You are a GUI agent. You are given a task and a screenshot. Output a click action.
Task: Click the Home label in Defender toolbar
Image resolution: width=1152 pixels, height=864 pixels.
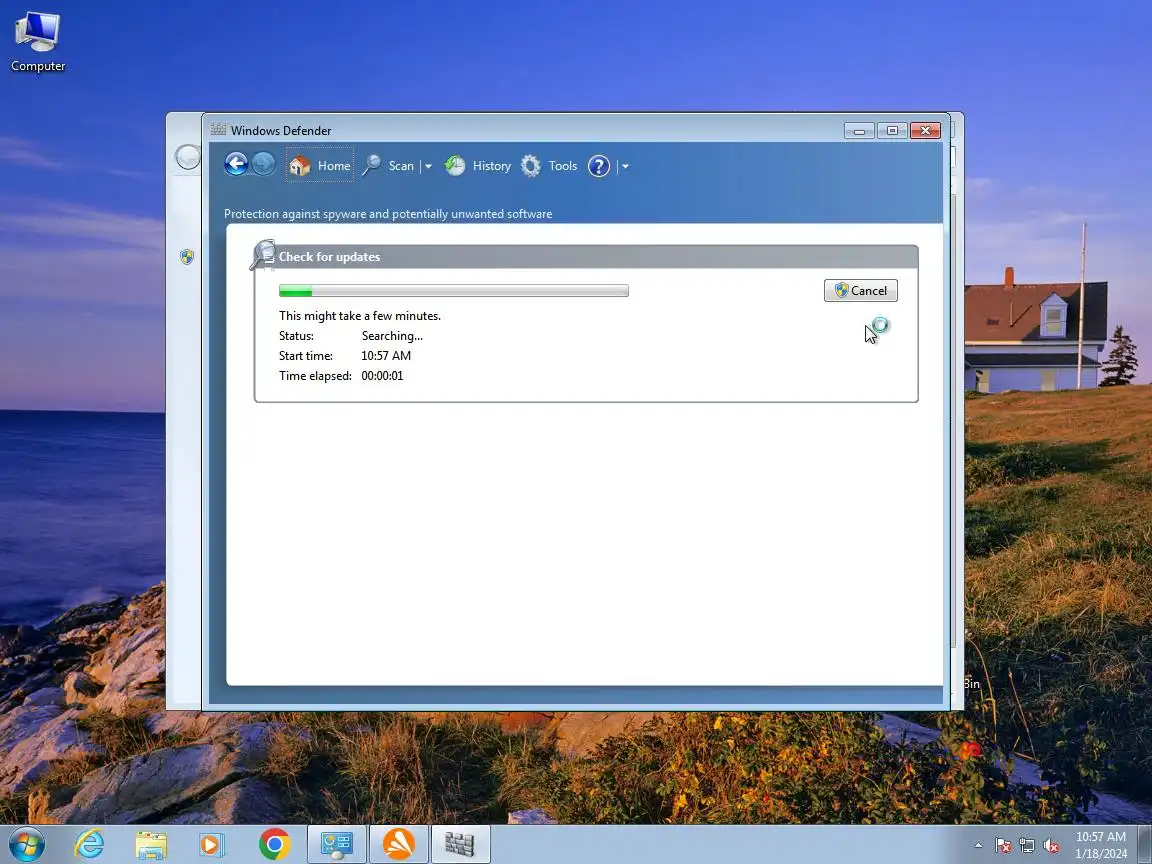tap(334, 166)
